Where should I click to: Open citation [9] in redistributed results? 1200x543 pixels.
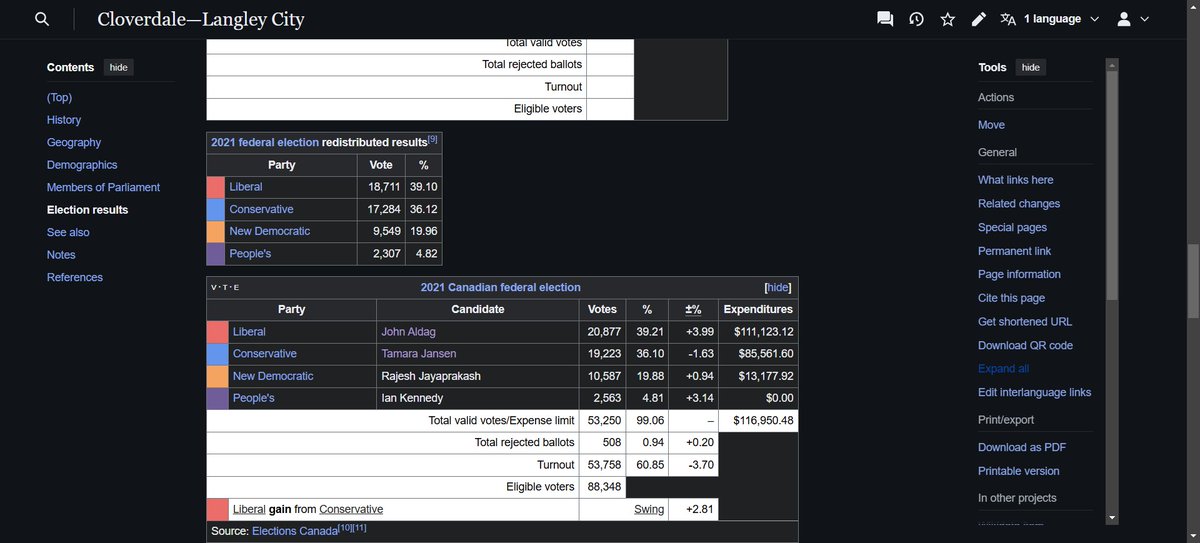click(432, 140)
